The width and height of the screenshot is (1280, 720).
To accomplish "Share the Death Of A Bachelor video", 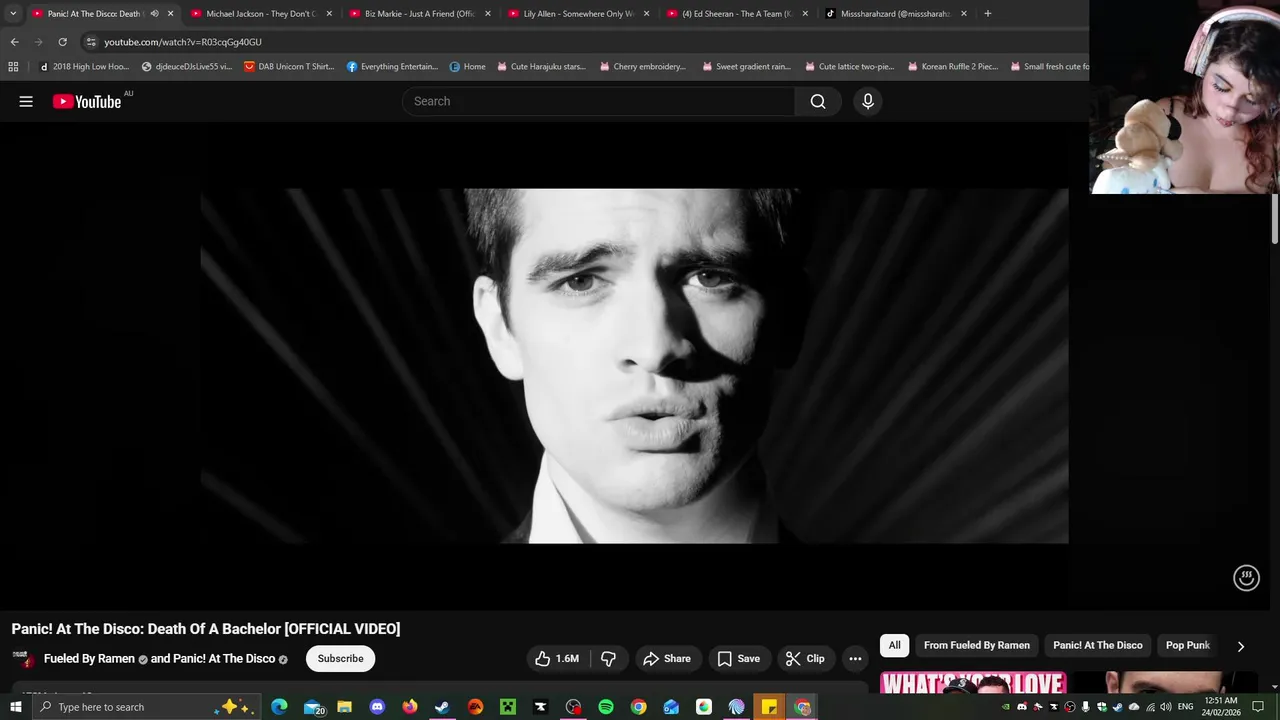I will [667, 658].
